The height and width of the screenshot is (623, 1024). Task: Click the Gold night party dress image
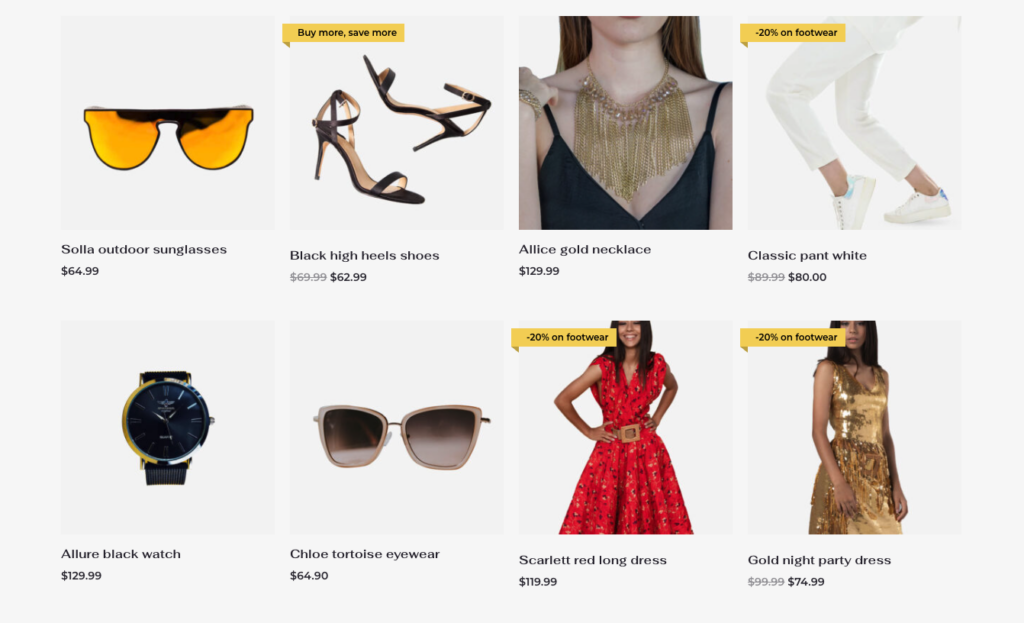854,428
